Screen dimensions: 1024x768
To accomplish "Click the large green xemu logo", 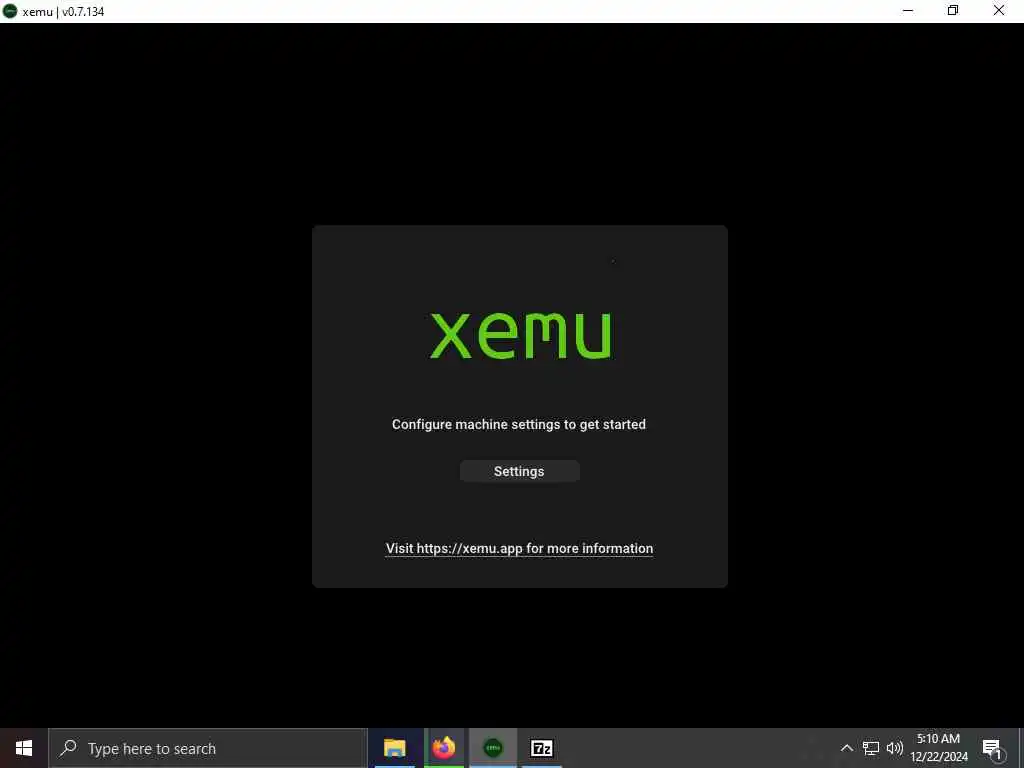I will [520, 336].
